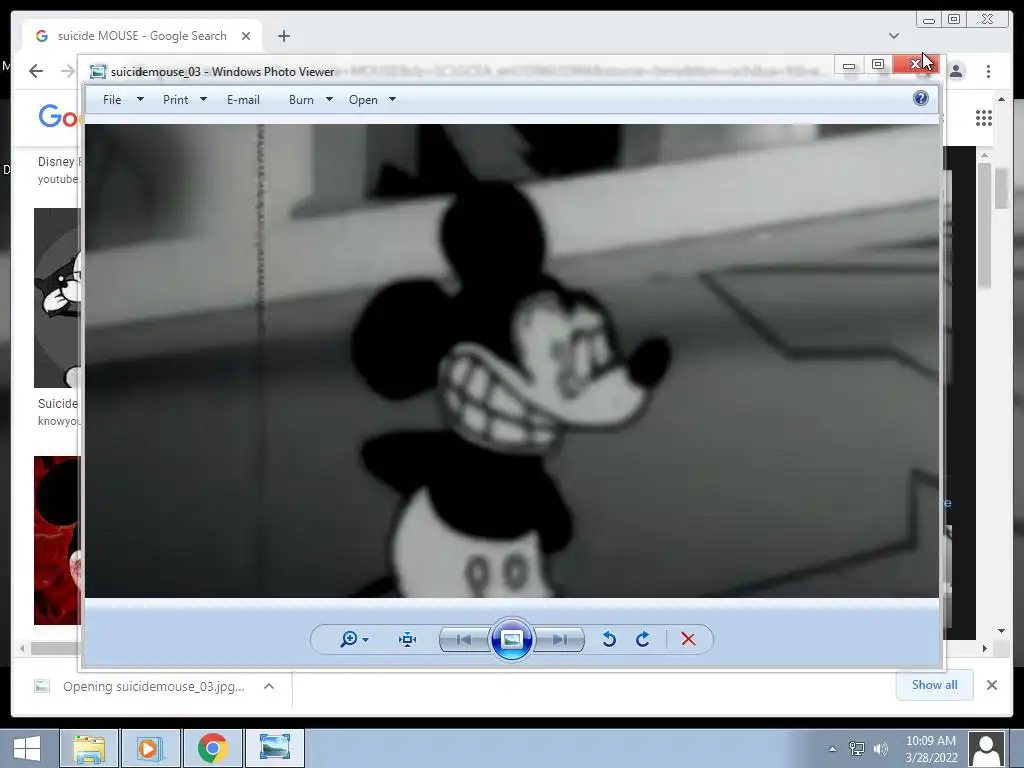
Task: Expand the zoom control dropdown arrow
Action: [x=366, y=640]
